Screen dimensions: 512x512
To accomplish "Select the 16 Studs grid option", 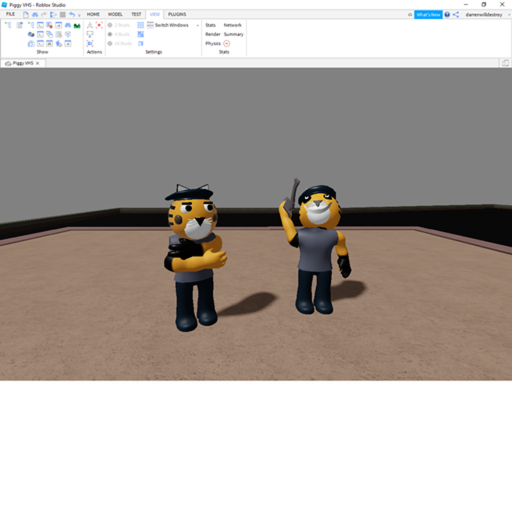I will [120, 43].
